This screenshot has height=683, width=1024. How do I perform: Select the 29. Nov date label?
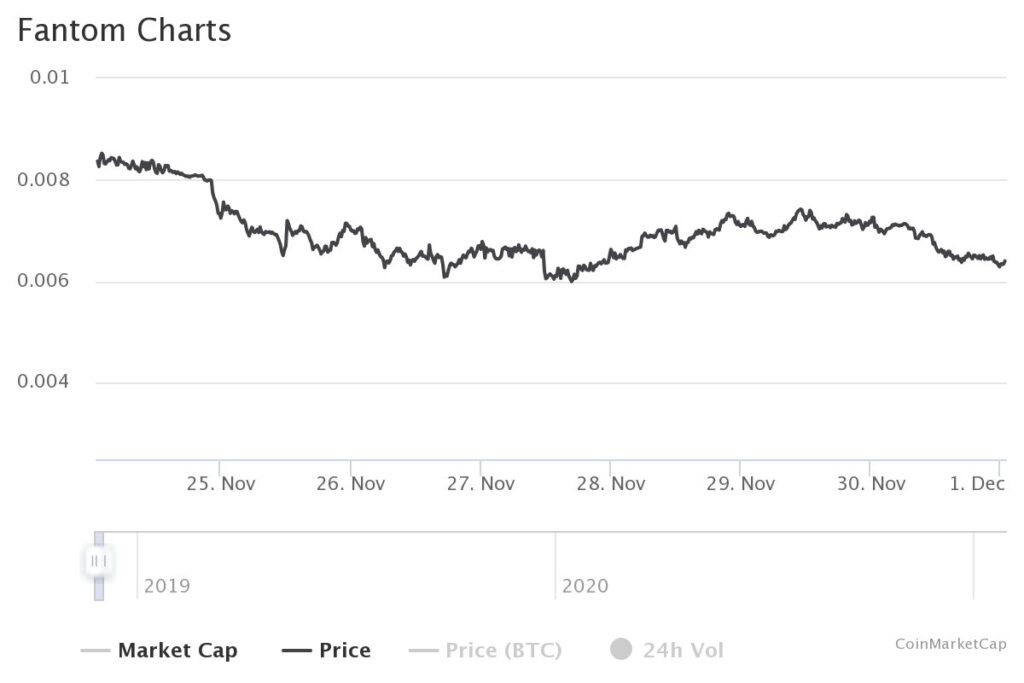tap(741, 484)
